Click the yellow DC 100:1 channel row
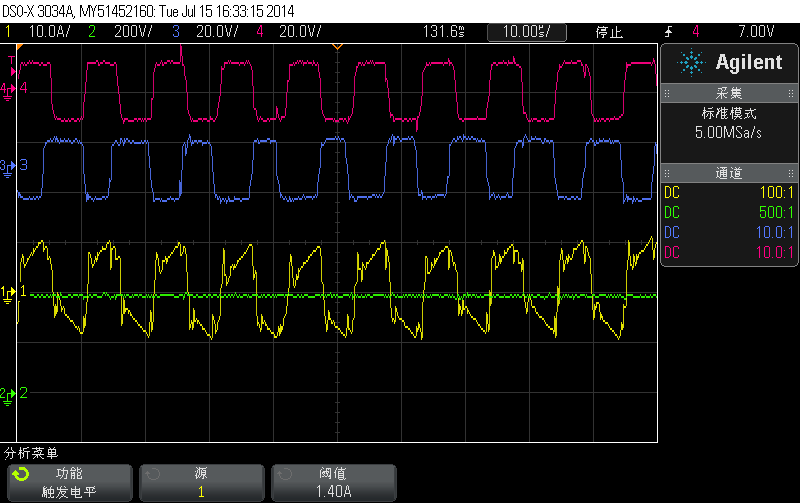The height and width of the screenshot is (503, 800). (x=729, y=193)
